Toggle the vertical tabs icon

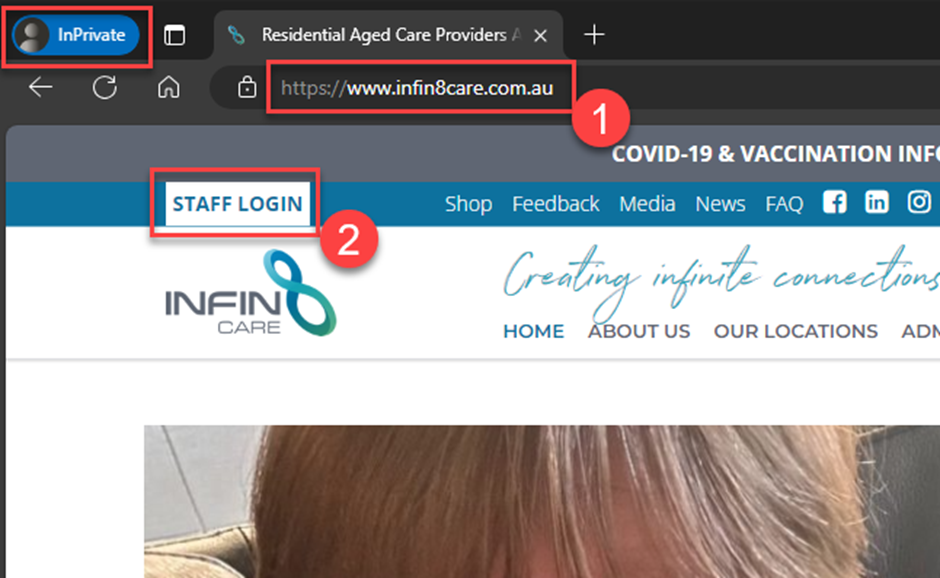(x=176, y=33)
